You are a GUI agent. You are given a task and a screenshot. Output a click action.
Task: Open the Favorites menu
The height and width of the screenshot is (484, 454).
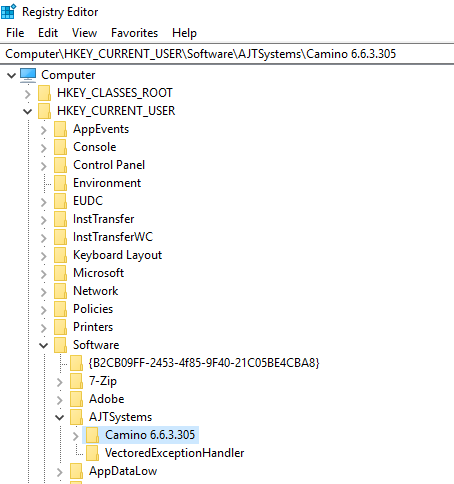point(134,33)
